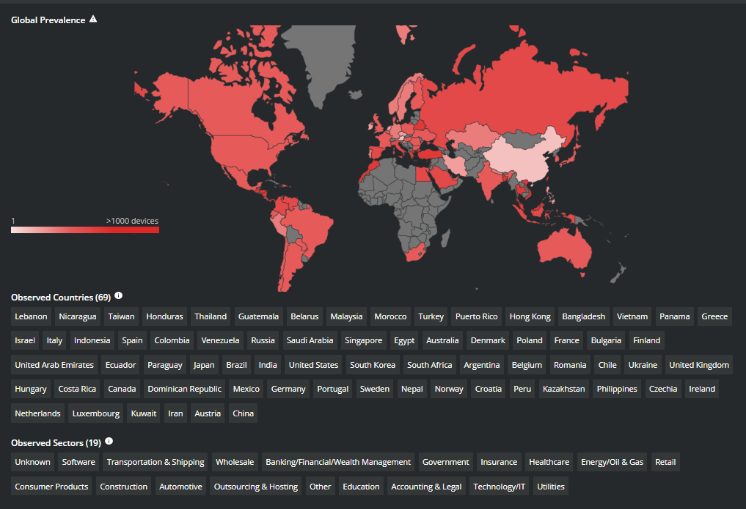Click the Puerto Rico tag
Screen dimensions: 746x509
click(x=476, y=316)
